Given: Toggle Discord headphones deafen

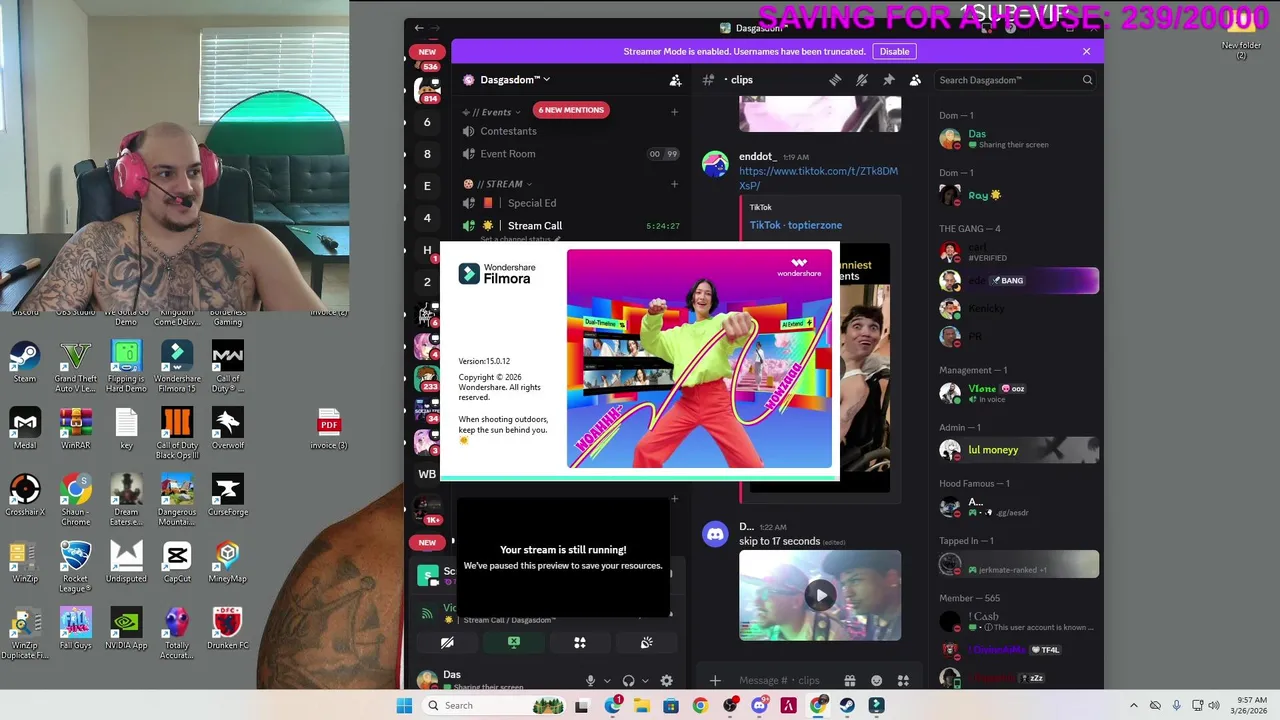Looking at the screenshot, I should pos(628,681).
